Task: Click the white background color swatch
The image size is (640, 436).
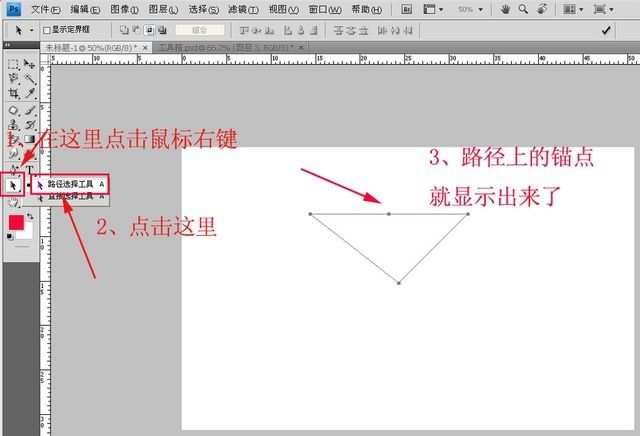Action: (x=27, y=234)
